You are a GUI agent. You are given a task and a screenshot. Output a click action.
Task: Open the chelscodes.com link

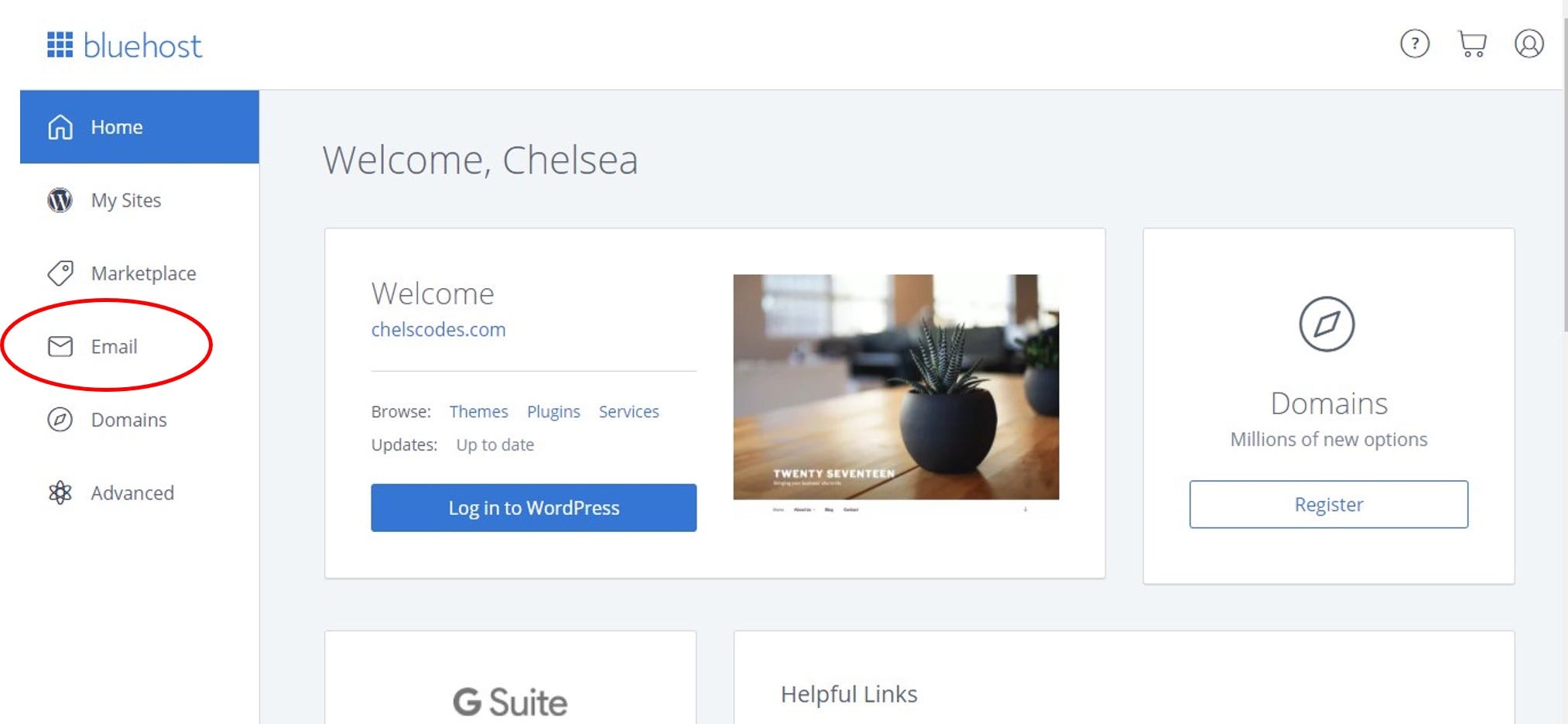[438, 330]
